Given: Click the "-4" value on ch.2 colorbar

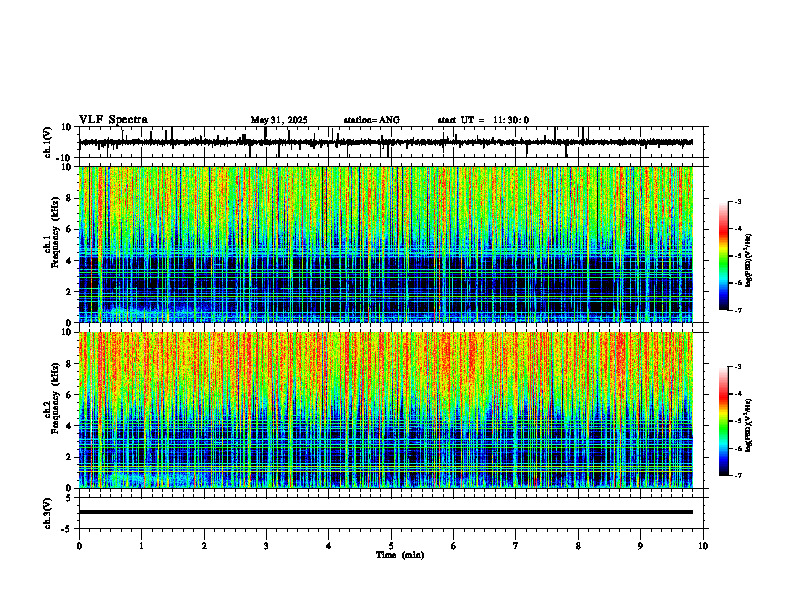Looking at the screenshot, I should pos(738,394).
